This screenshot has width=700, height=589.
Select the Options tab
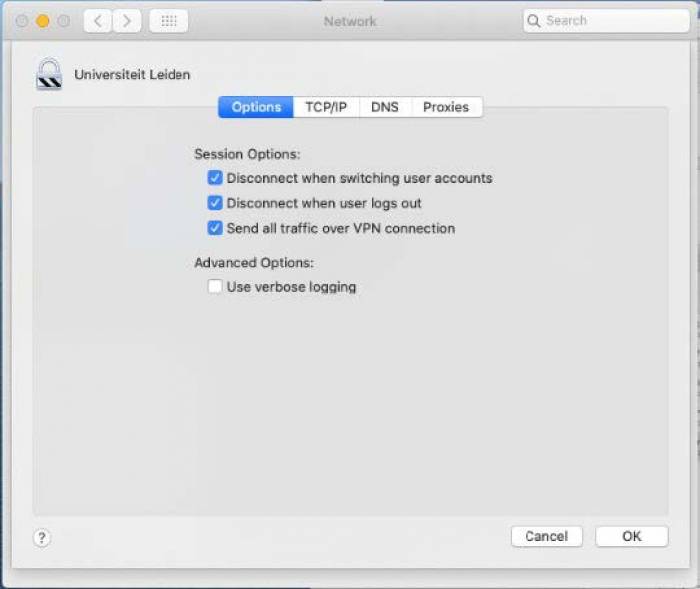pos(256,107)
